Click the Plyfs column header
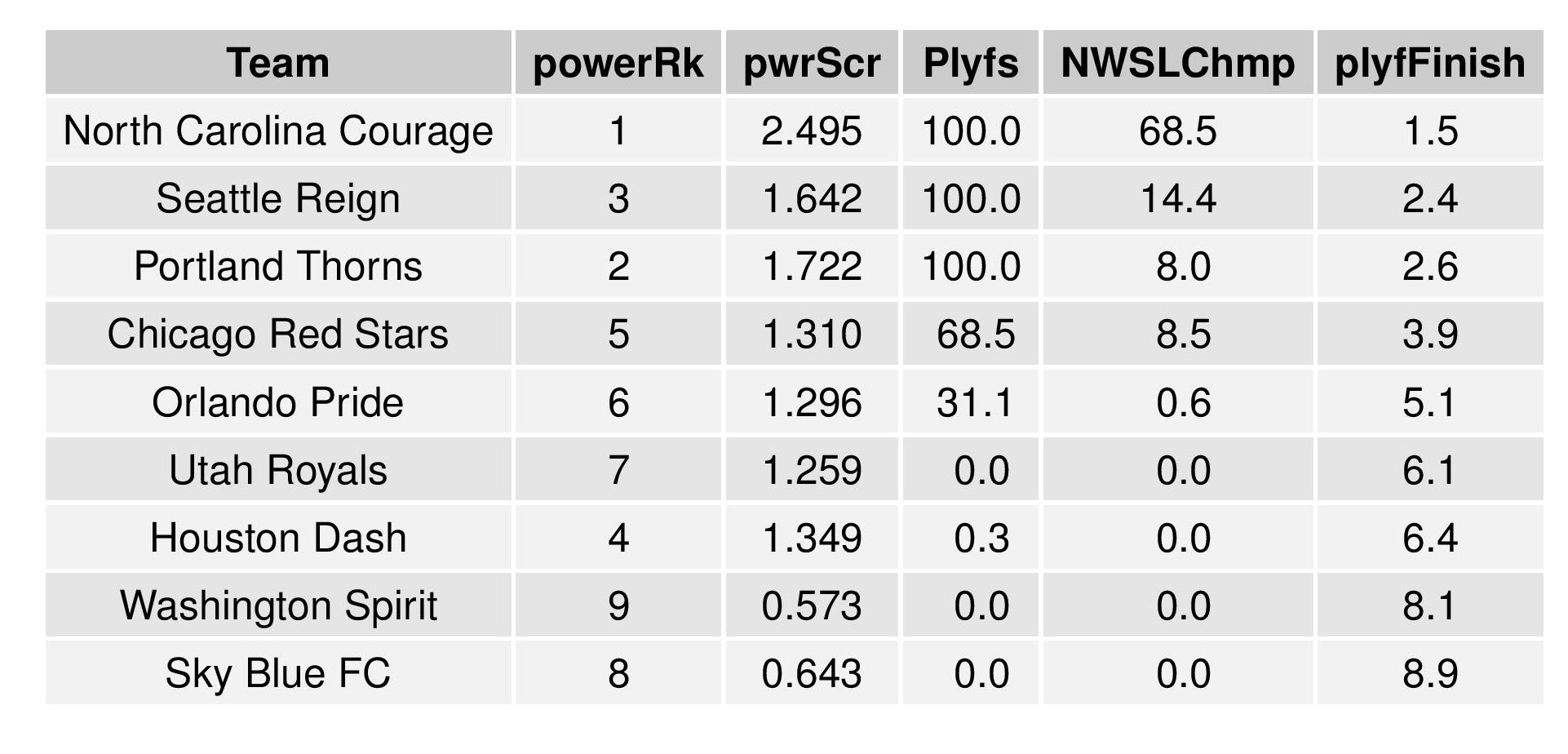This screenshot has width=1568, height=754. pos(971,63)
